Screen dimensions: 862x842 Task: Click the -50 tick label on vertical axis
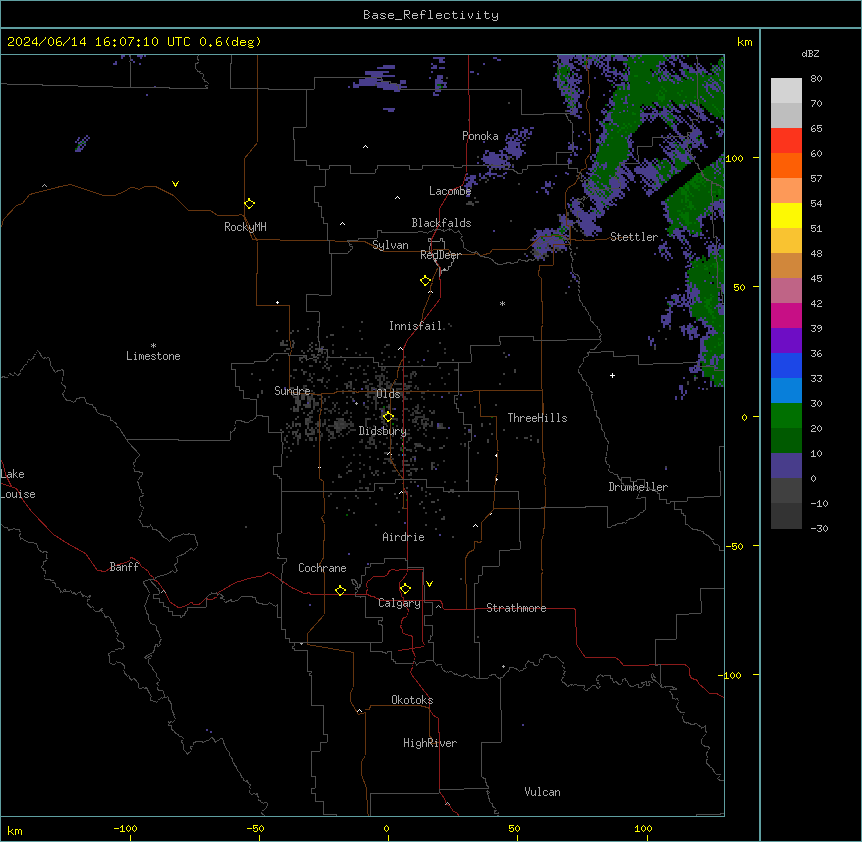[x=734, y=546]
